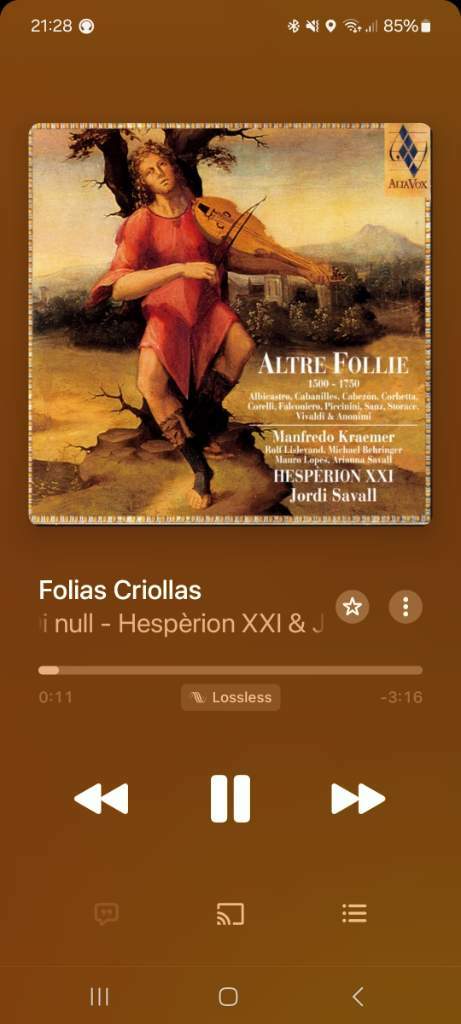Click the playback progress bar
Viewport: 461px width, 1024px height.
point(230,670)
